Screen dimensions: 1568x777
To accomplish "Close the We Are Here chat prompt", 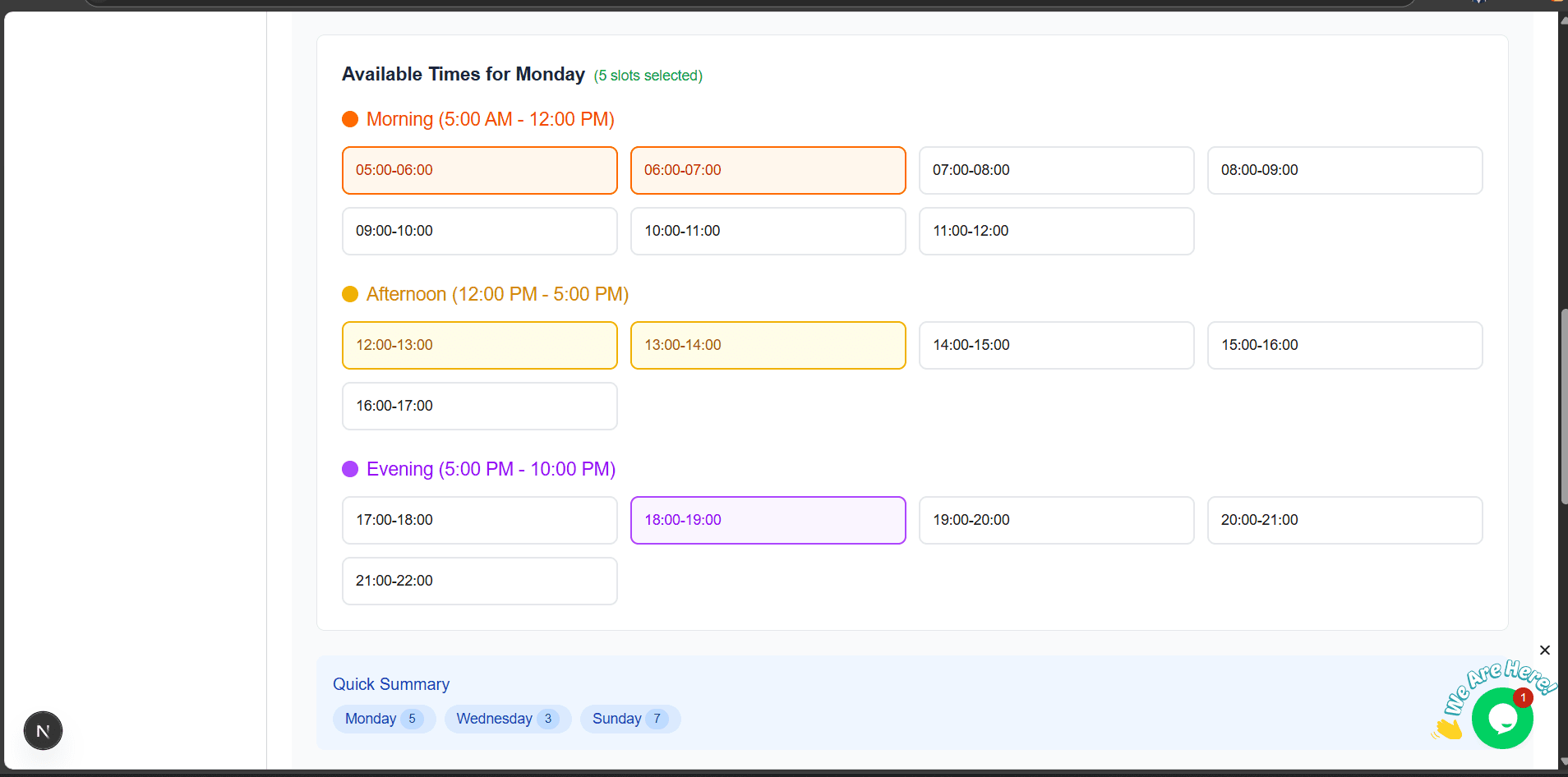I will coord(1545,650).
